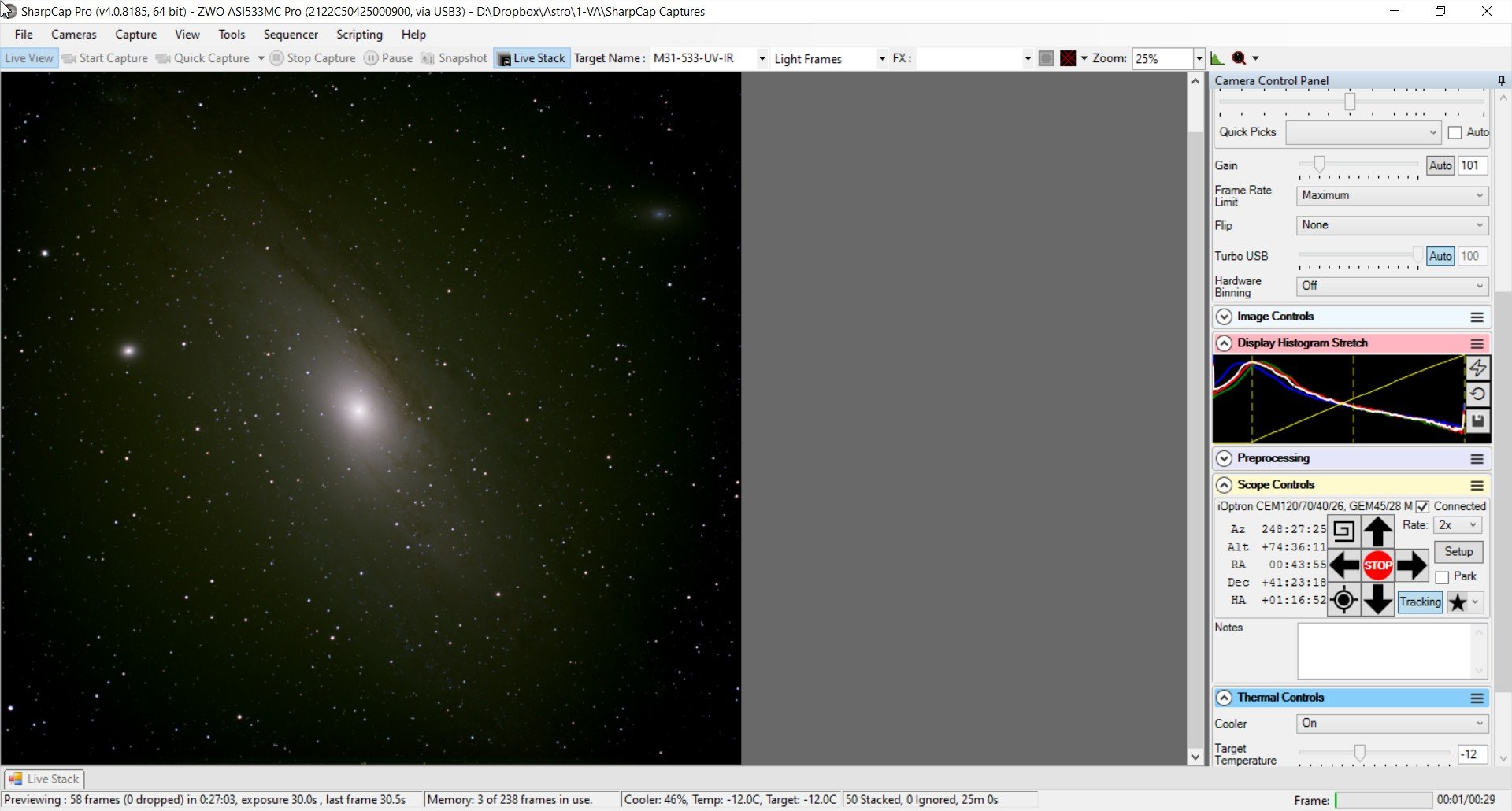Open the Frame Rate Limit dropdown

click(x=1392, y=195)
